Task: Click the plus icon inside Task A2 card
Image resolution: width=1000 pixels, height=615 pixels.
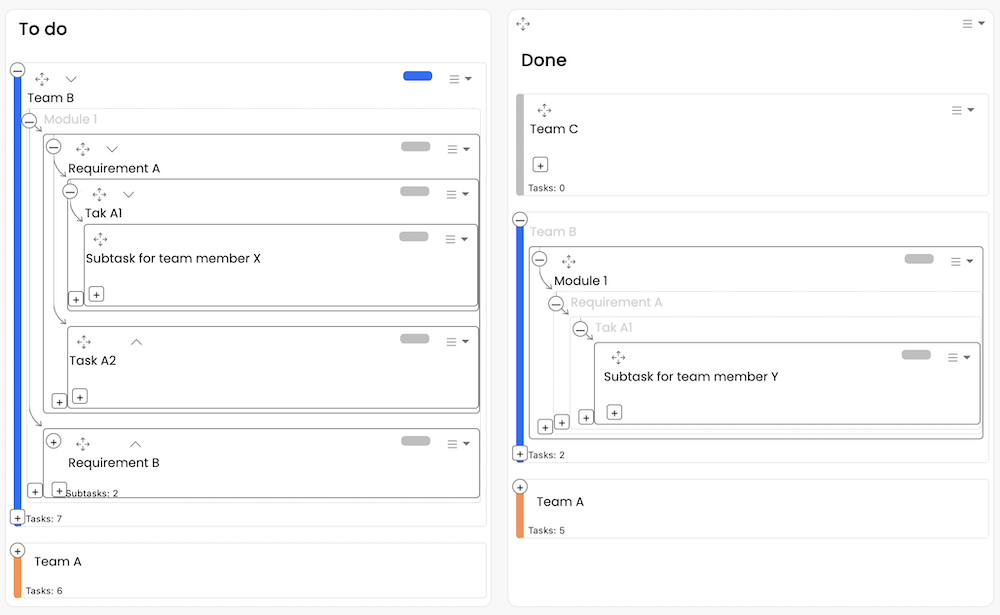Action: (80, 397)
